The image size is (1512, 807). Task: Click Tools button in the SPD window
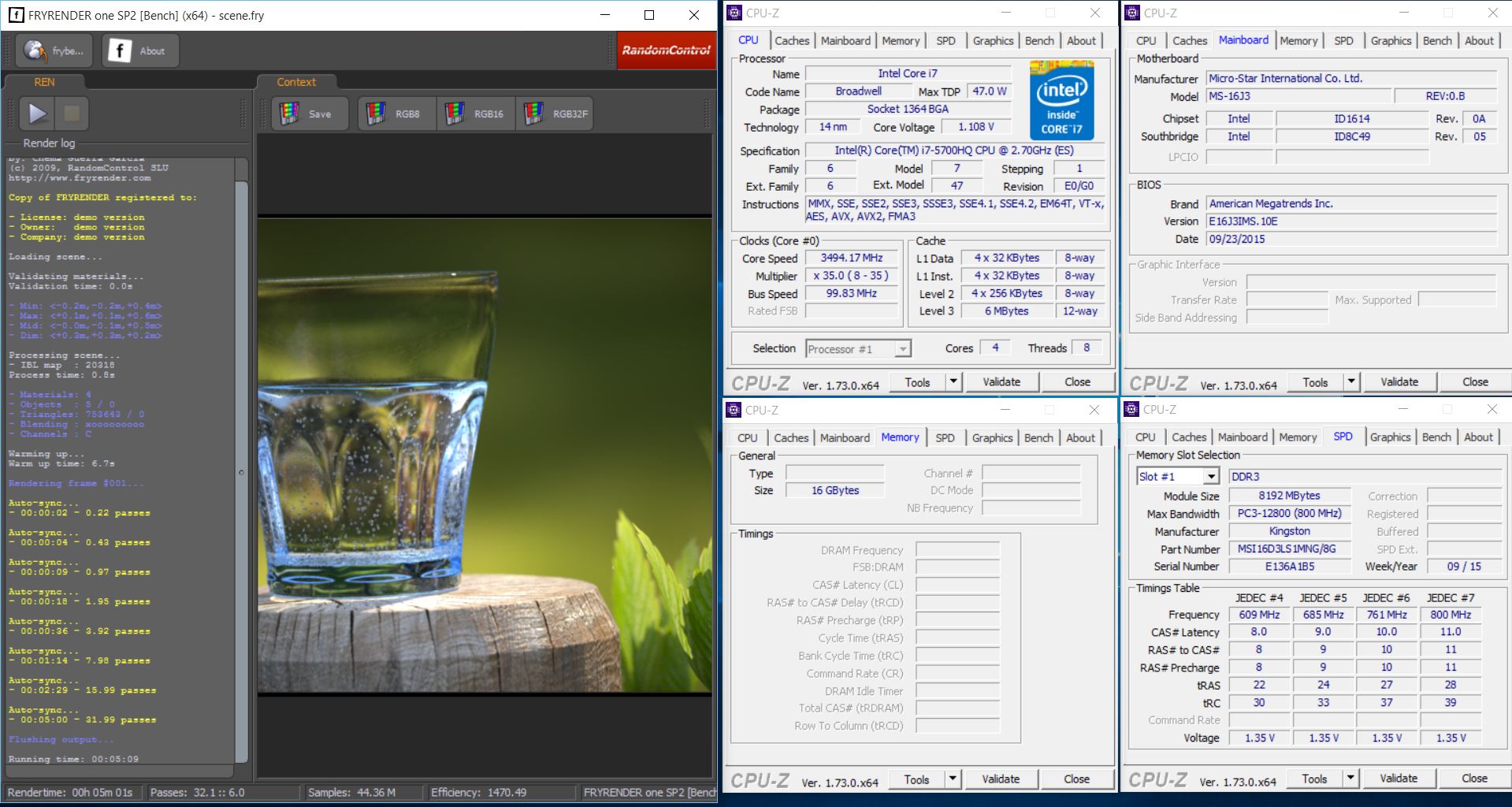coord(1314,779)
